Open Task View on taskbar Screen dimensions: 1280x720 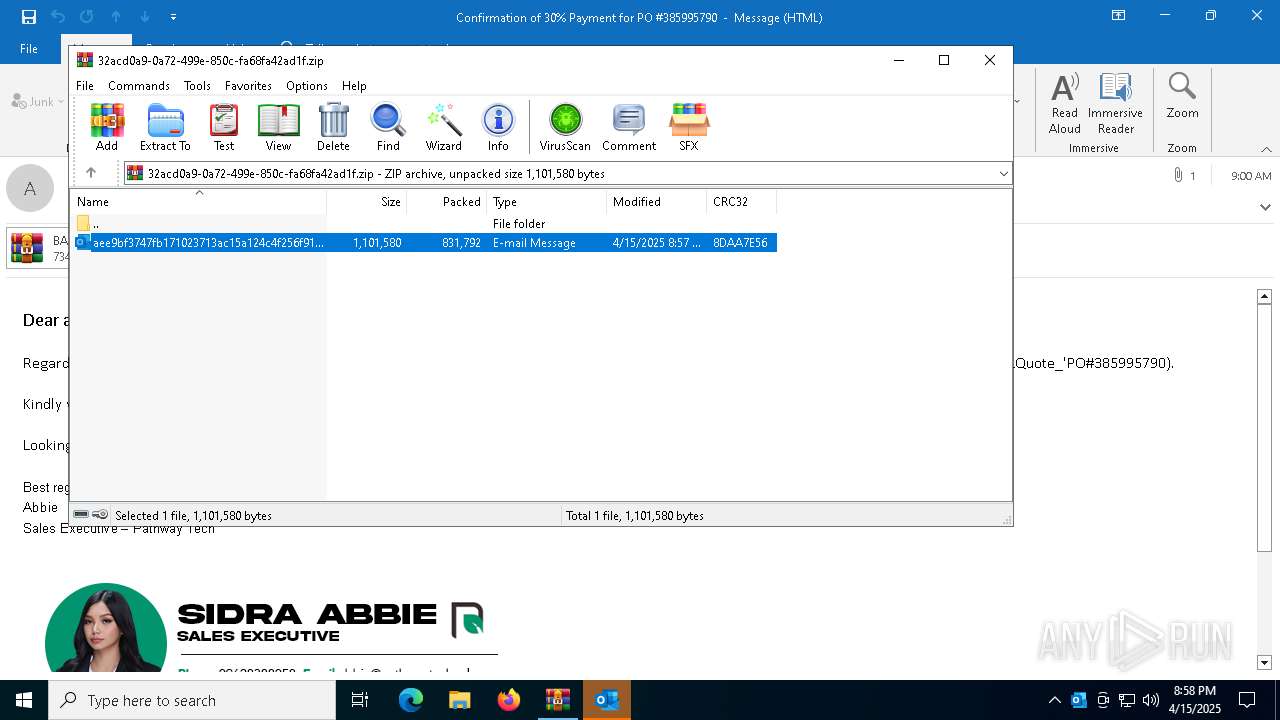360,700
